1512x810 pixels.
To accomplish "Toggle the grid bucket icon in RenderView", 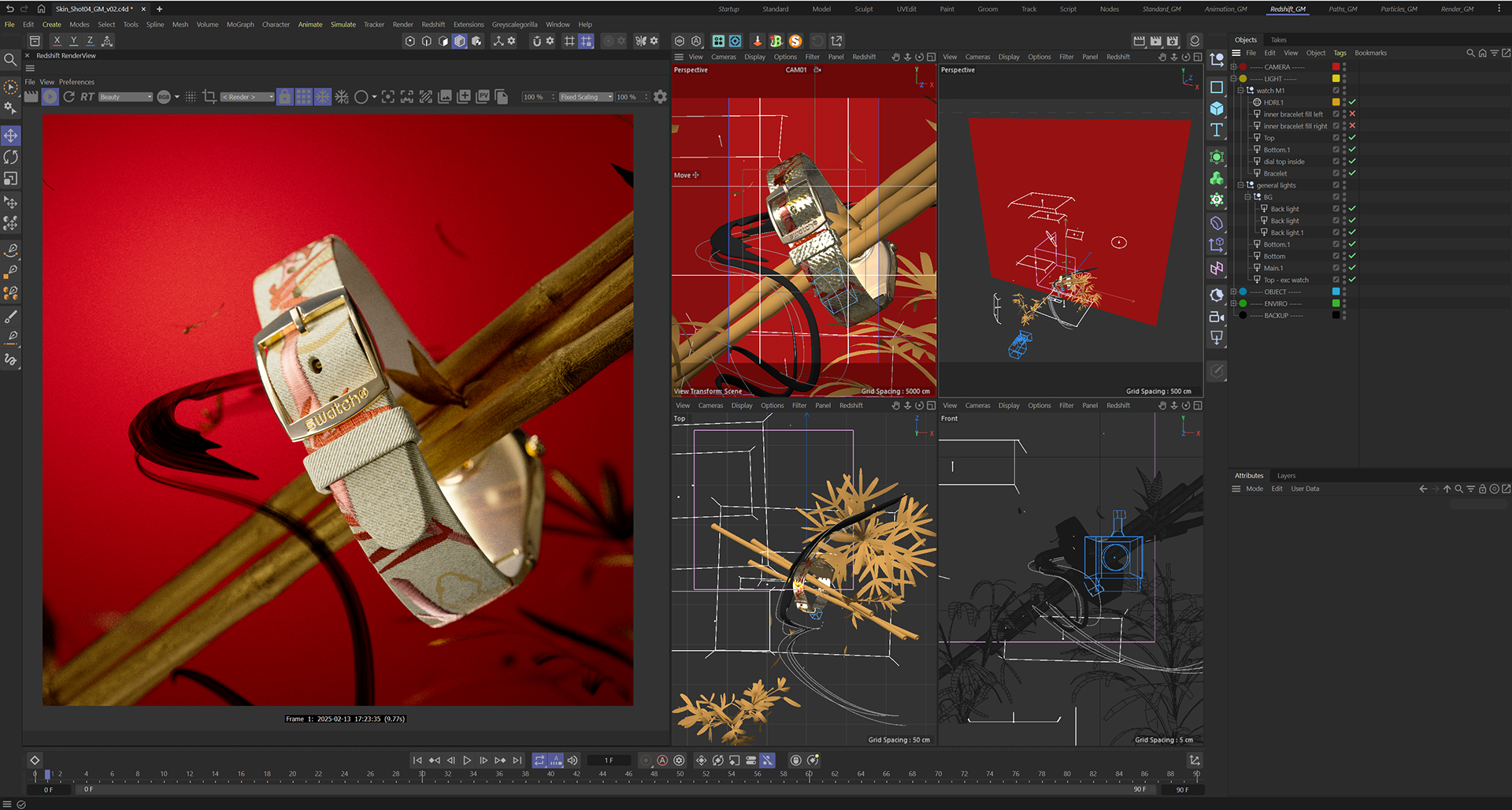I will (304, 97).
